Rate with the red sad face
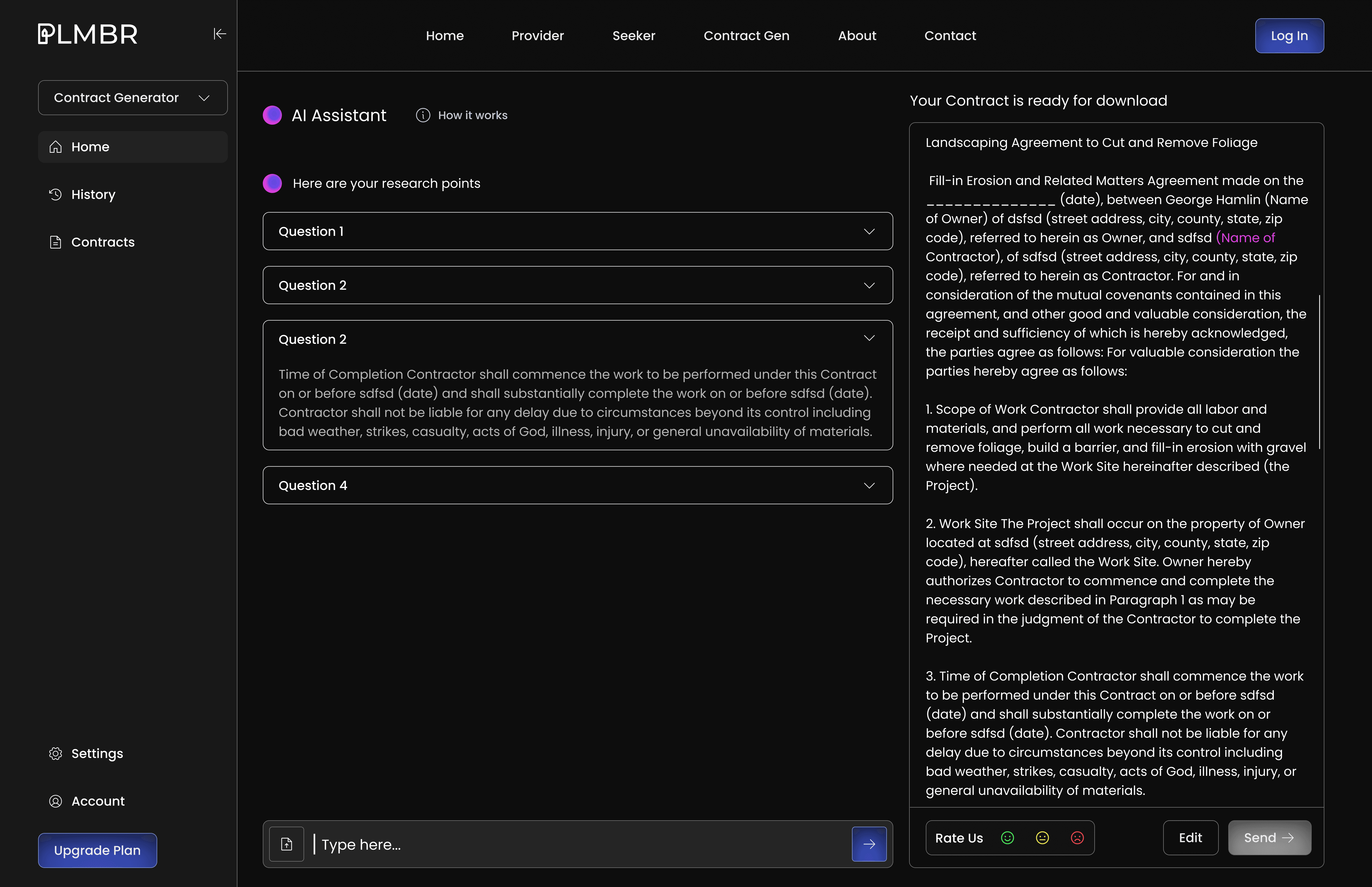This screenshot has width=1372, height=887. click(1077, 838)
